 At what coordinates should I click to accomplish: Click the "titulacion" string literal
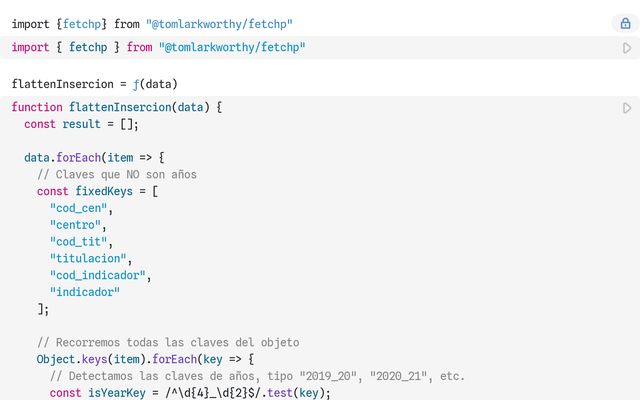[x=90, y=259]
